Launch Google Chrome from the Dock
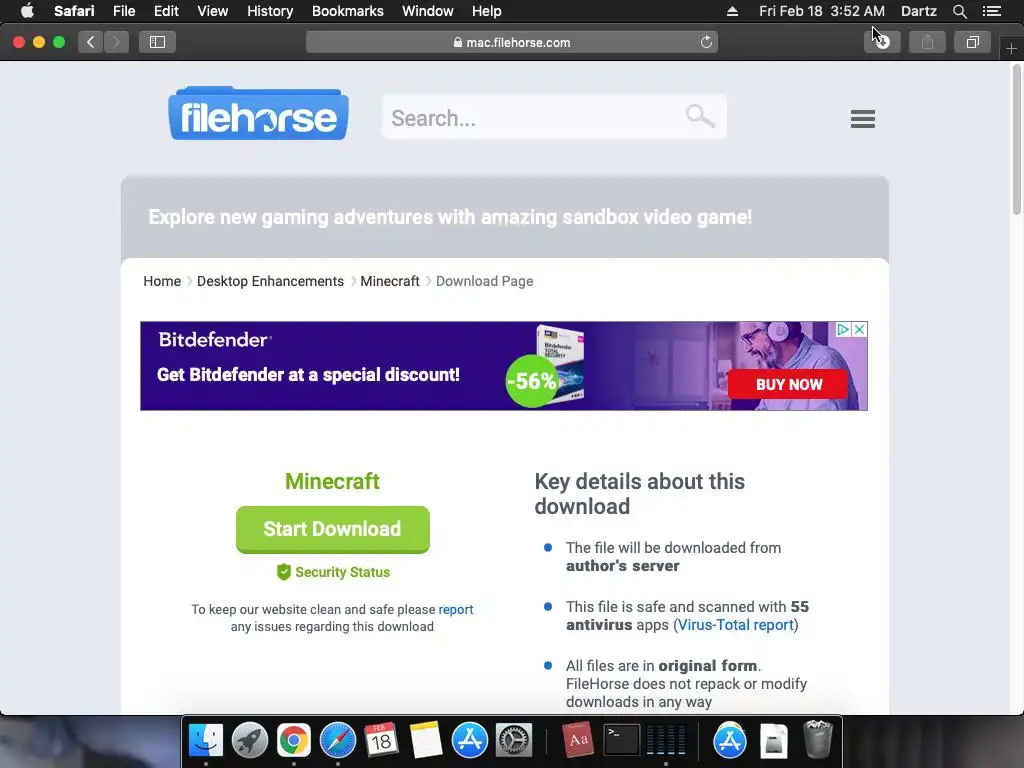Viewport: 1024px width, 768px height. (294, 741)
